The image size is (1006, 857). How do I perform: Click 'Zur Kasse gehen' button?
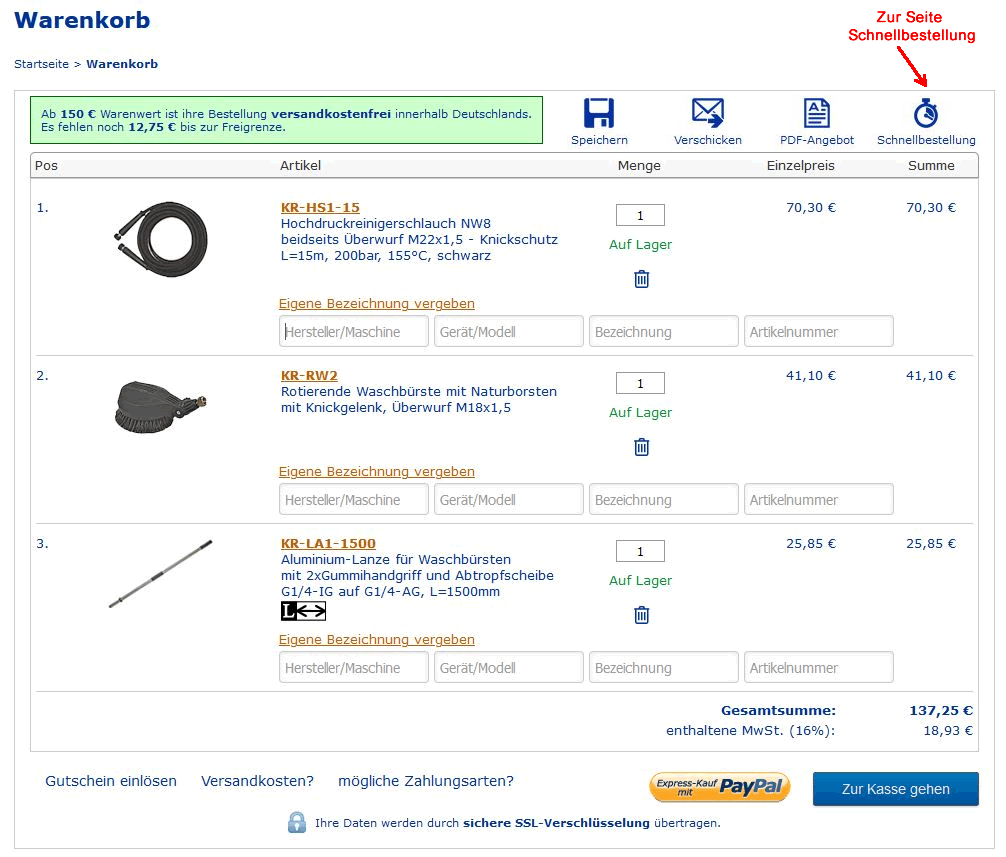point(895,789)
